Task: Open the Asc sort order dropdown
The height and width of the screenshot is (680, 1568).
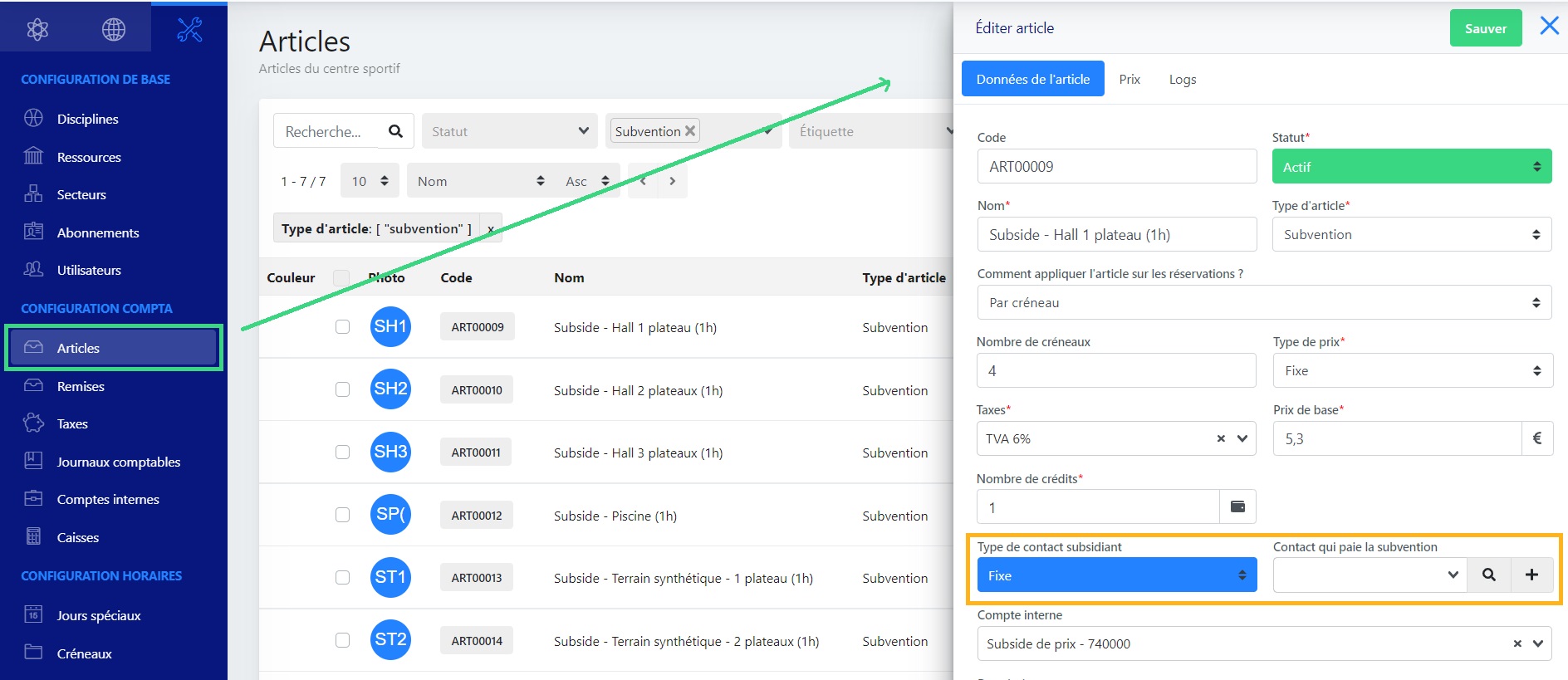Action: 588,181
